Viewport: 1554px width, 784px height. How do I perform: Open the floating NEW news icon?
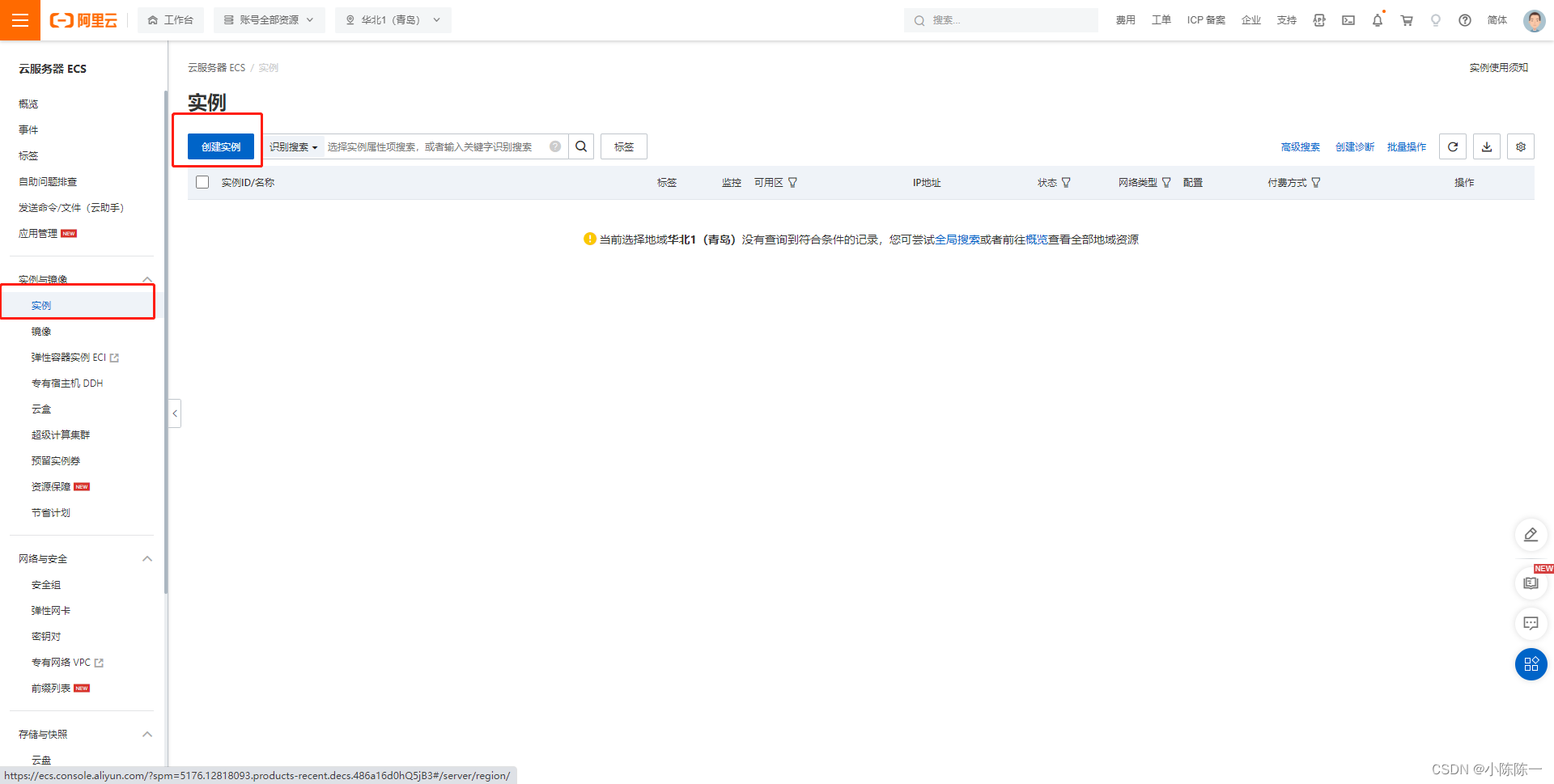pyautogui.click(x=1531, y=583)
